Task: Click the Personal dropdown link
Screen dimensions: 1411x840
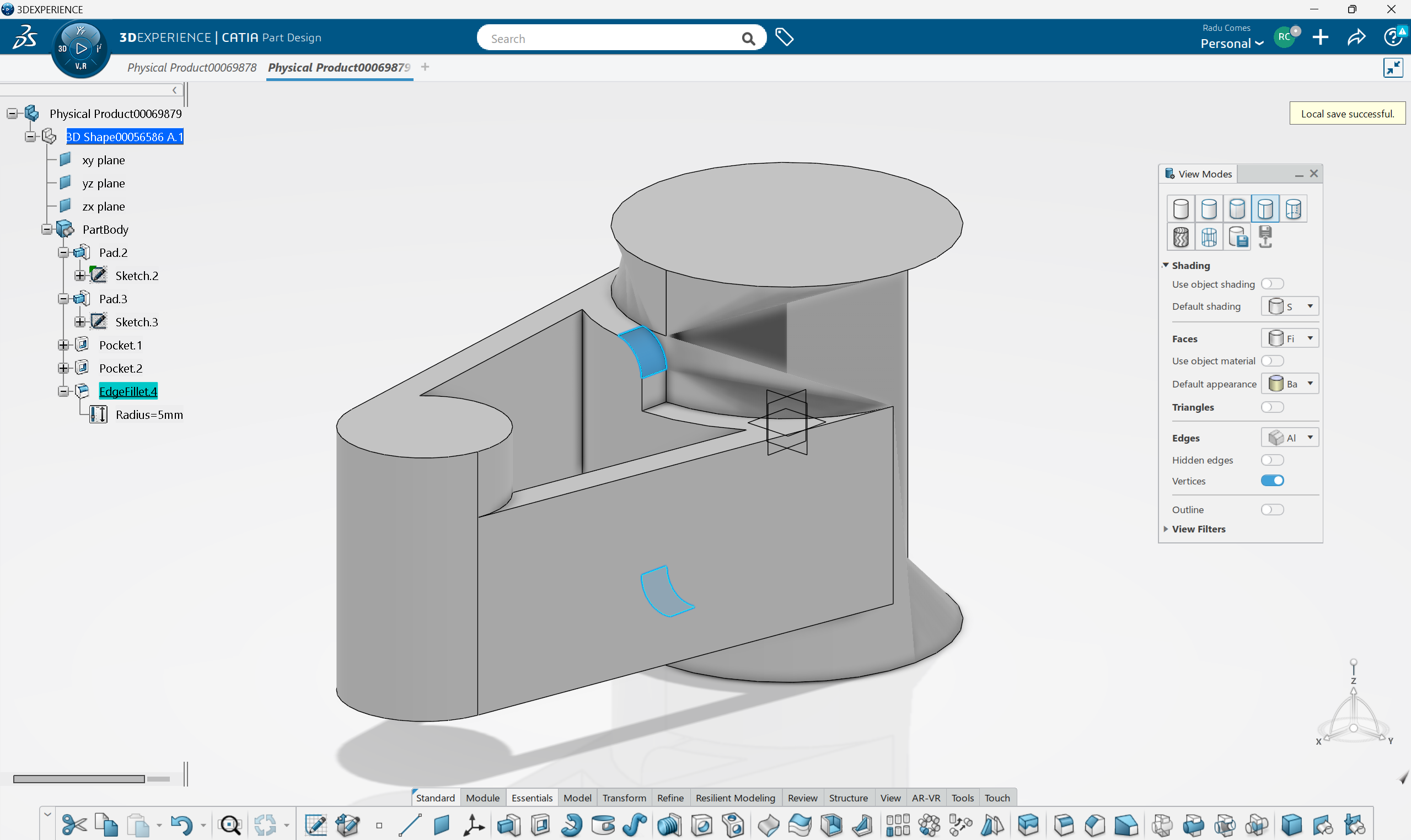Action: (x=1231, y=44)
